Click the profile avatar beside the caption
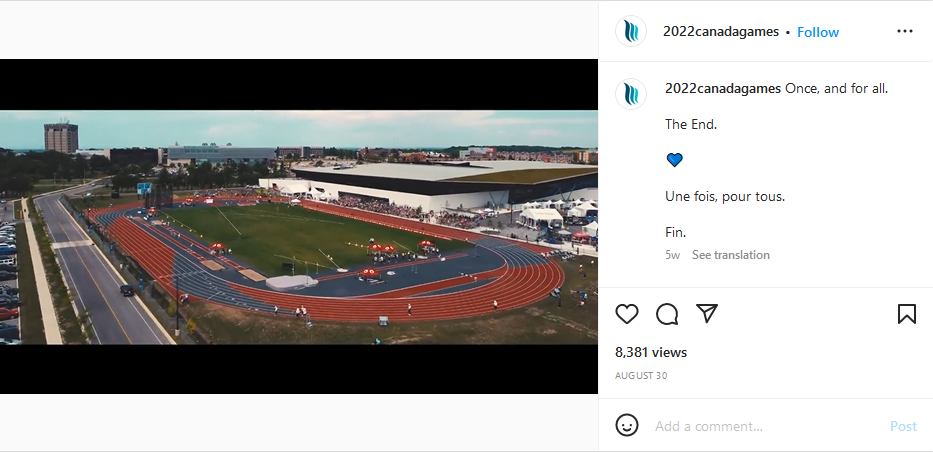Image resolution: width=933 pixels, height=452 pixels. click(631, 94)
